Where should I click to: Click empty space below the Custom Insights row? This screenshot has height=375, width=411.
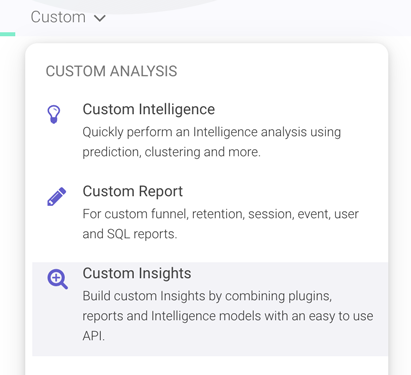click(x=207, y=365)
